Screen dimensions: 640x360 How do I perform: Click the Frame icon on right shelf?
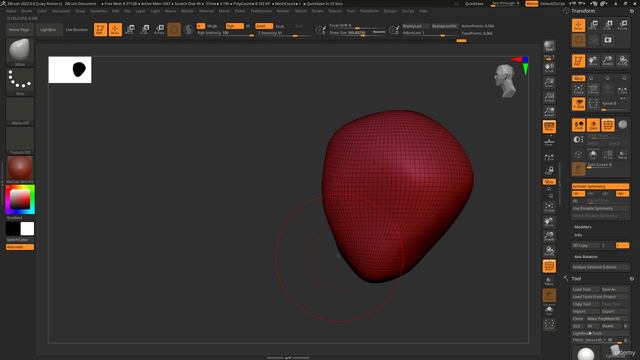(x=549, y=207)
